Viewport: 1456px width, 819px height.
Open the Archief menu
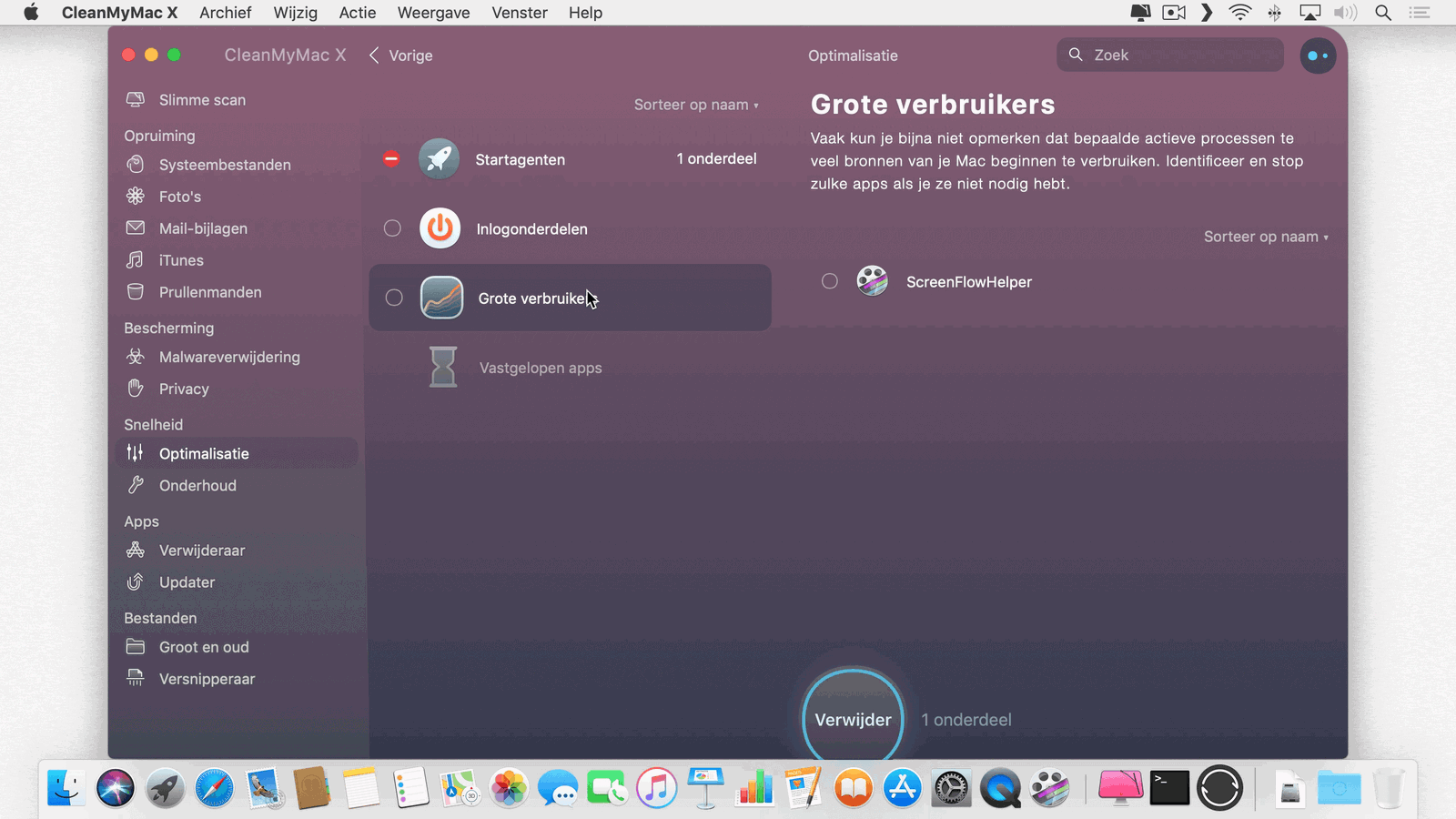pyautogui.click(x=225, y=13)
